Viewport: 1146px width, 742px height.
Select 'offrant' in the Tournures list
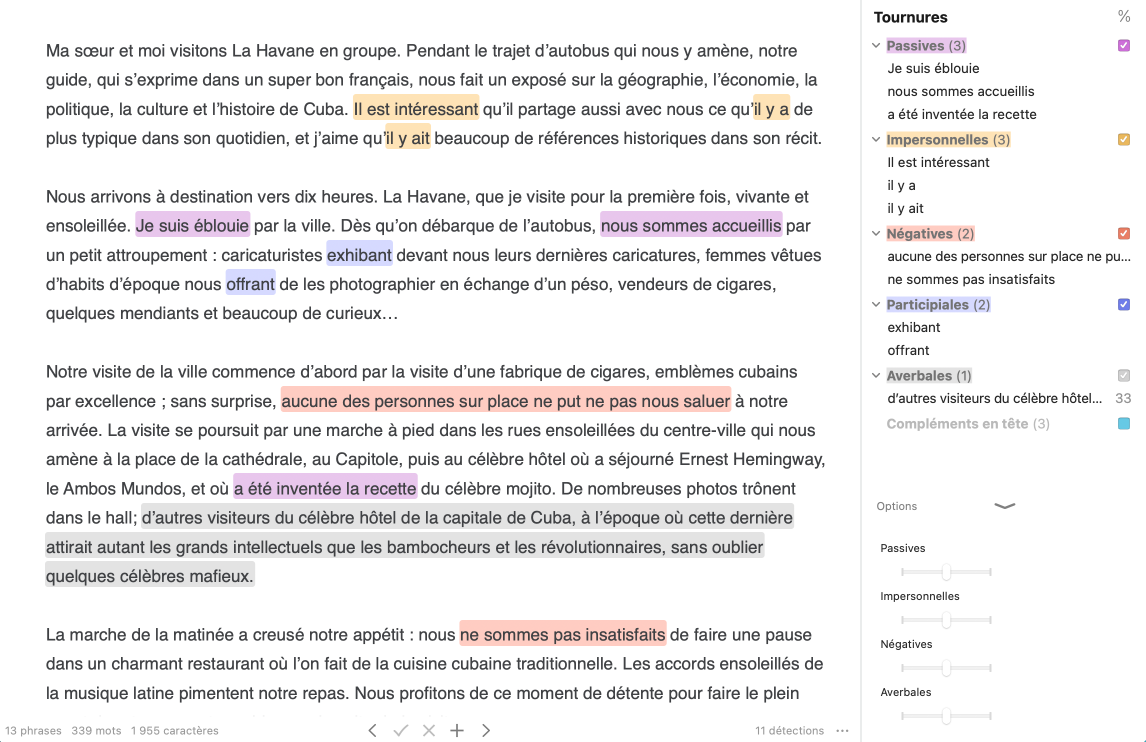pos(908,350)
